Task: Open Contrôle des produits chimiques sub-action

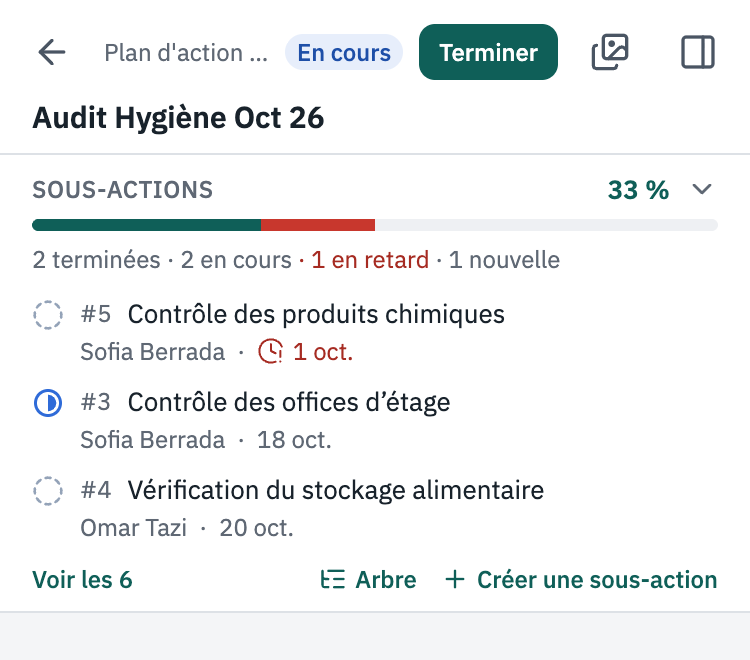Action: 316,314
